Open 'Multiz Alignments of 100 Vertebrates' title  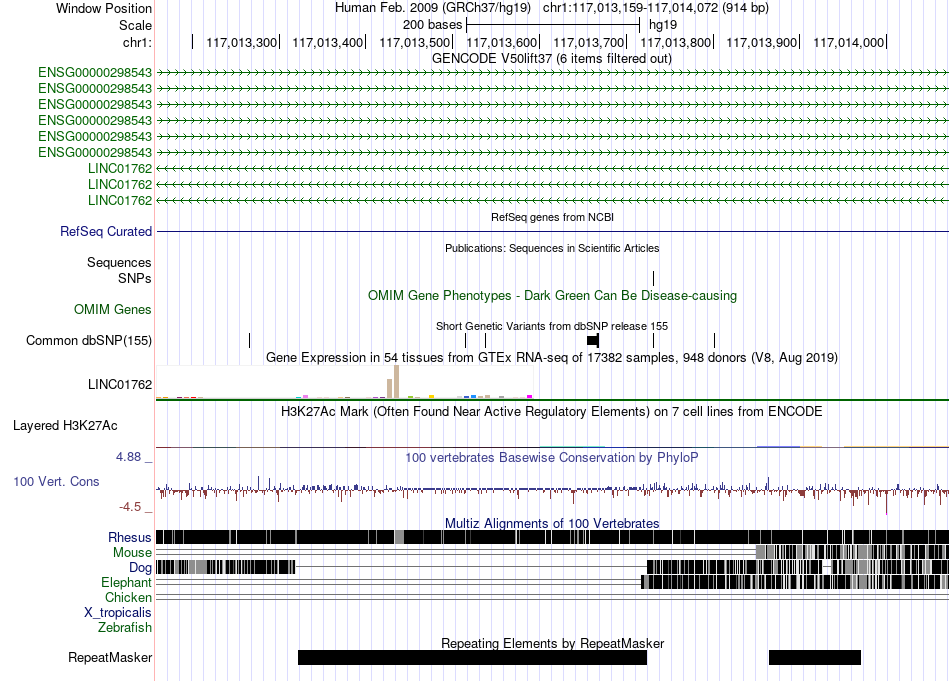(552, 523)
